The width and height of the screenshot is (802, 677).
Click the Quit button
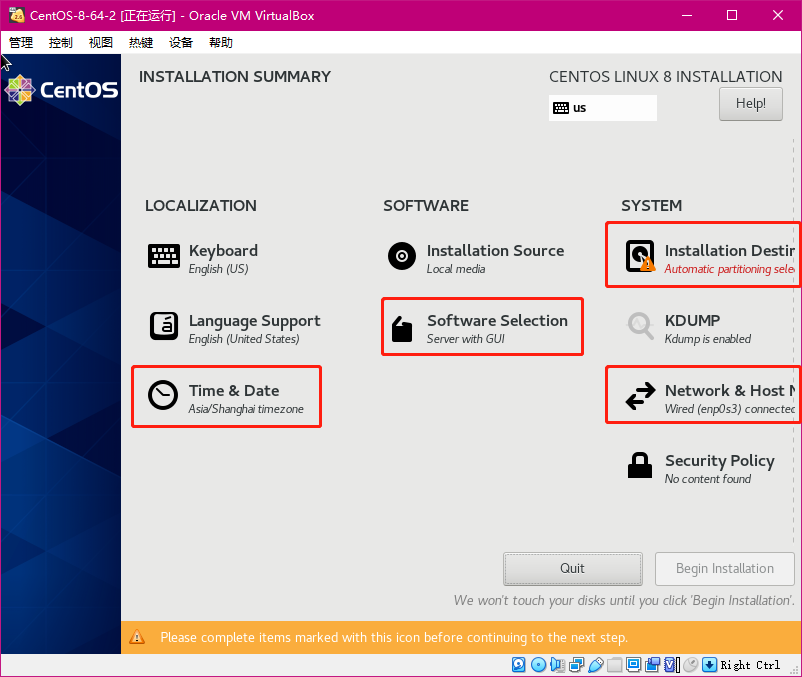(x=572, y=569)
